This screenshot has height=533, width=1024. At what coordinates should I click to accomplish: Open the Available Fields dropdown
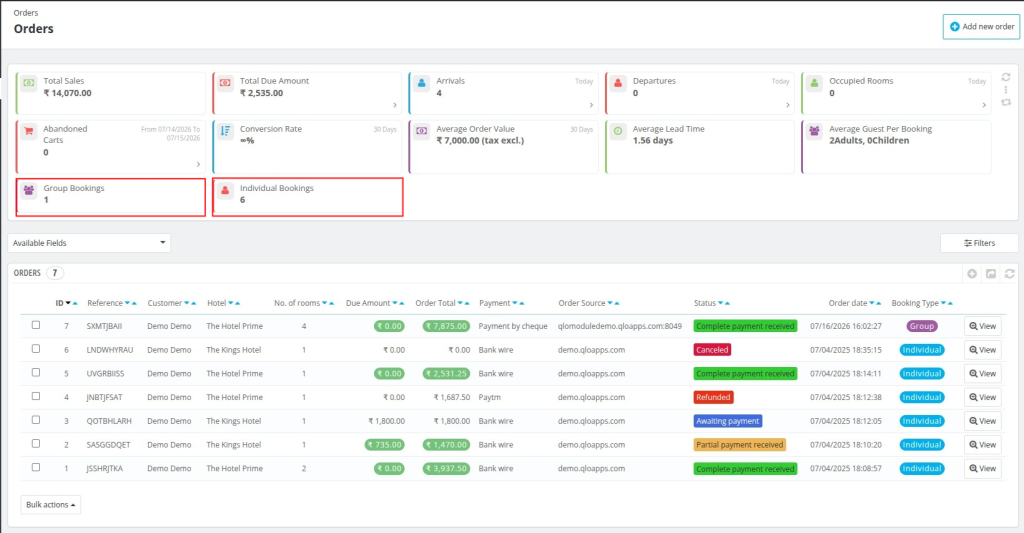coord(89,243)
